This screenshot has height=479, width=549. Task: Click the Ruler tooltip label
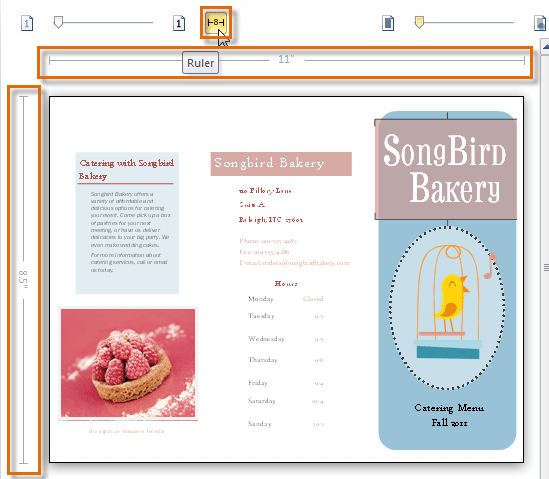pos(200,63)
